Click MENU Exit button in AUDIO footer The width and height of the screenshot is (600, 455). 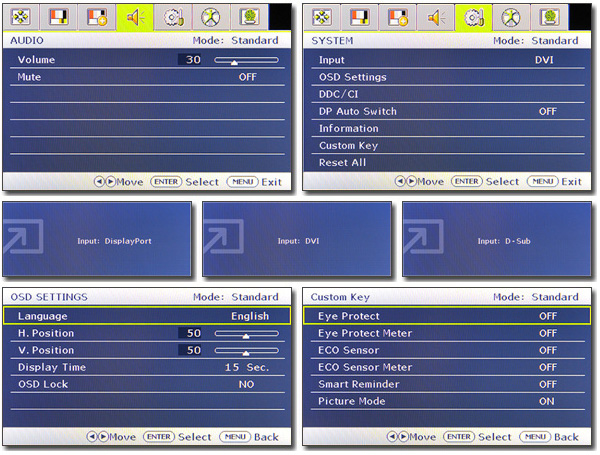(254, 182)
